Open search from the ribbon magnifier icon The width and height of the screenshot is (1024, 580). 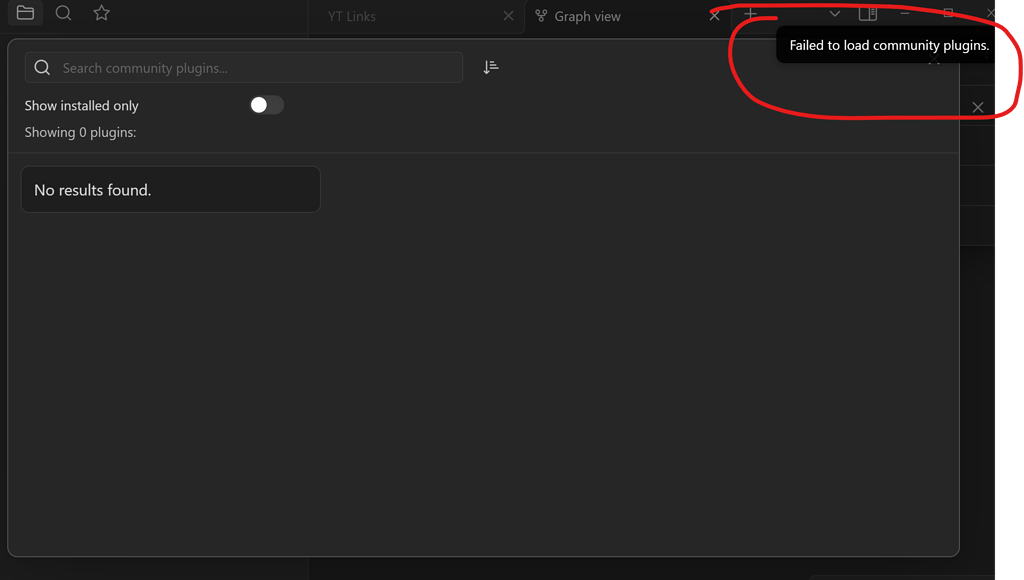point(63,13)
